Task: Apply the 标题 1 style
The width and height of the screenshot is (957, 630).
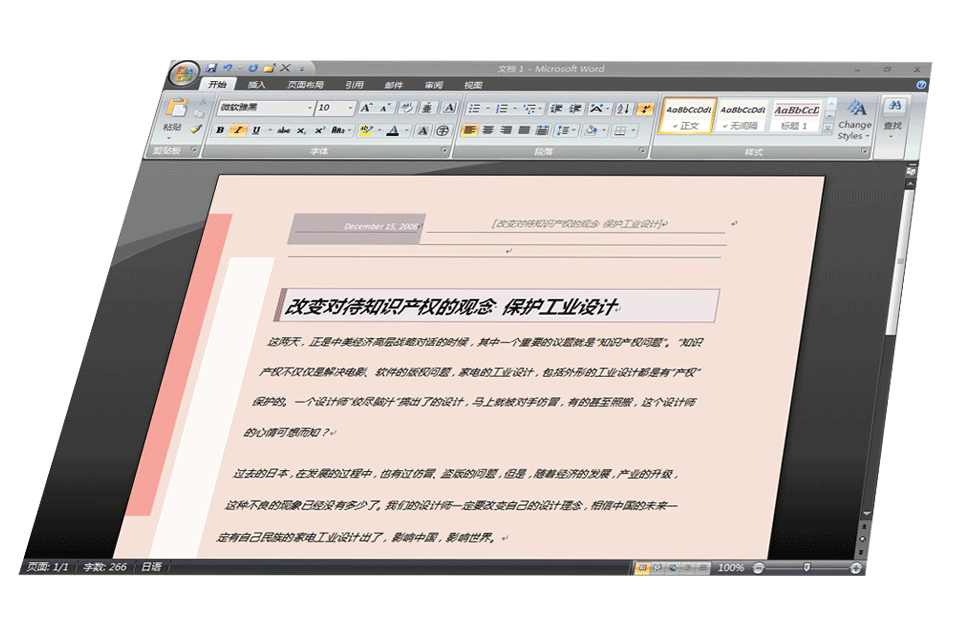Action: pyautogui.click(x=796, y=116)
